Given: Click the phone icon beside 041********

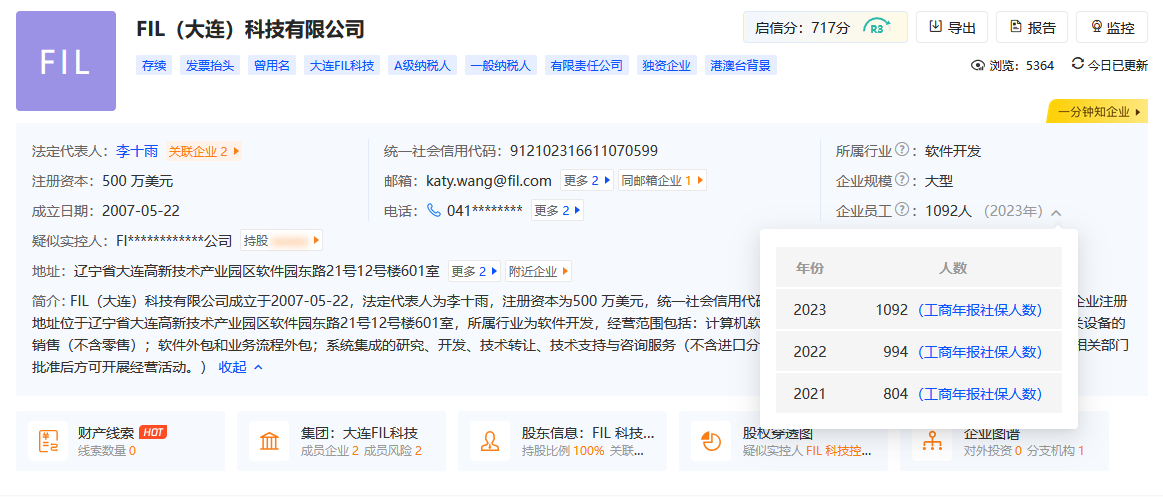Looking at the screenshot, I should 434,211.
